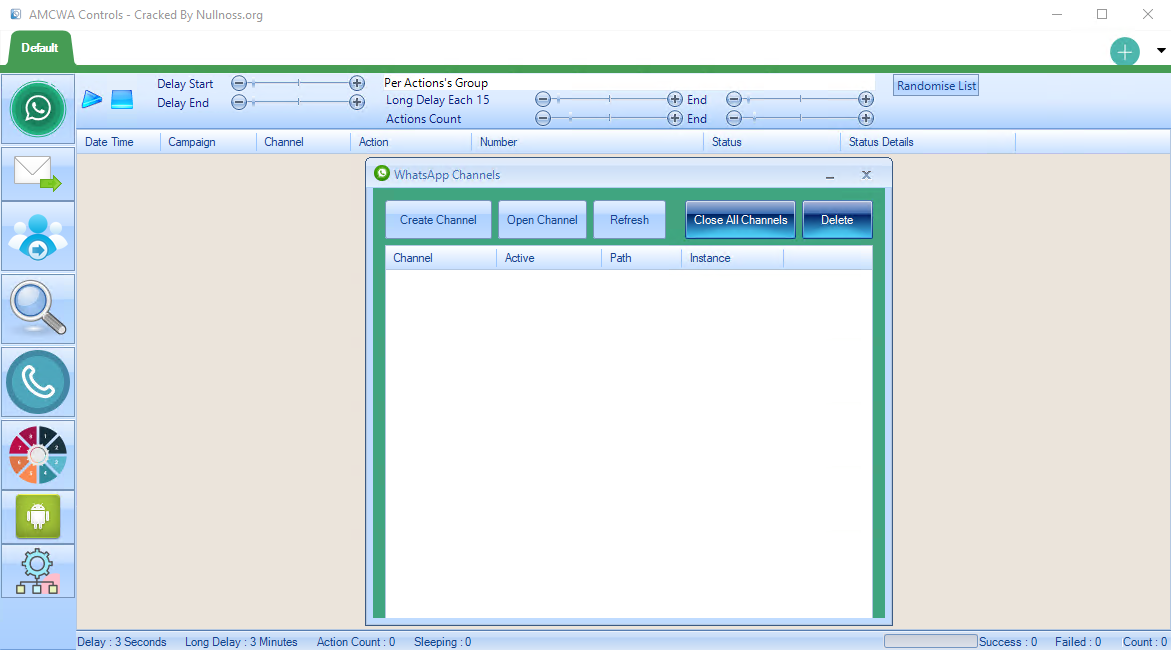Open the contacts group transfer sidebar icon
This screenshot has width=1171, height=650.
pos(38,237)
